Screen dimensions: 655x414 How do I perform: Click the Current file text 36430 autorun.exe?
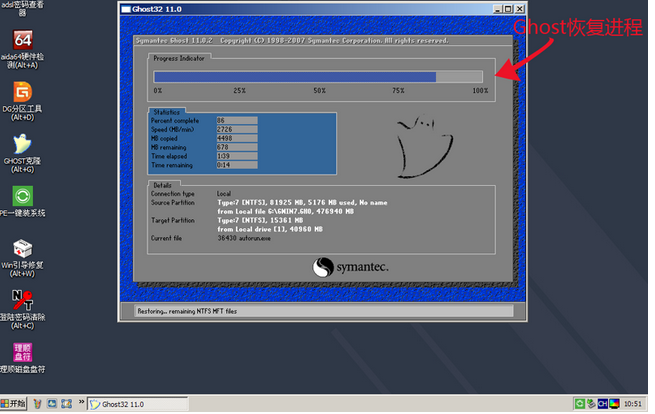[x=244, y=238]
